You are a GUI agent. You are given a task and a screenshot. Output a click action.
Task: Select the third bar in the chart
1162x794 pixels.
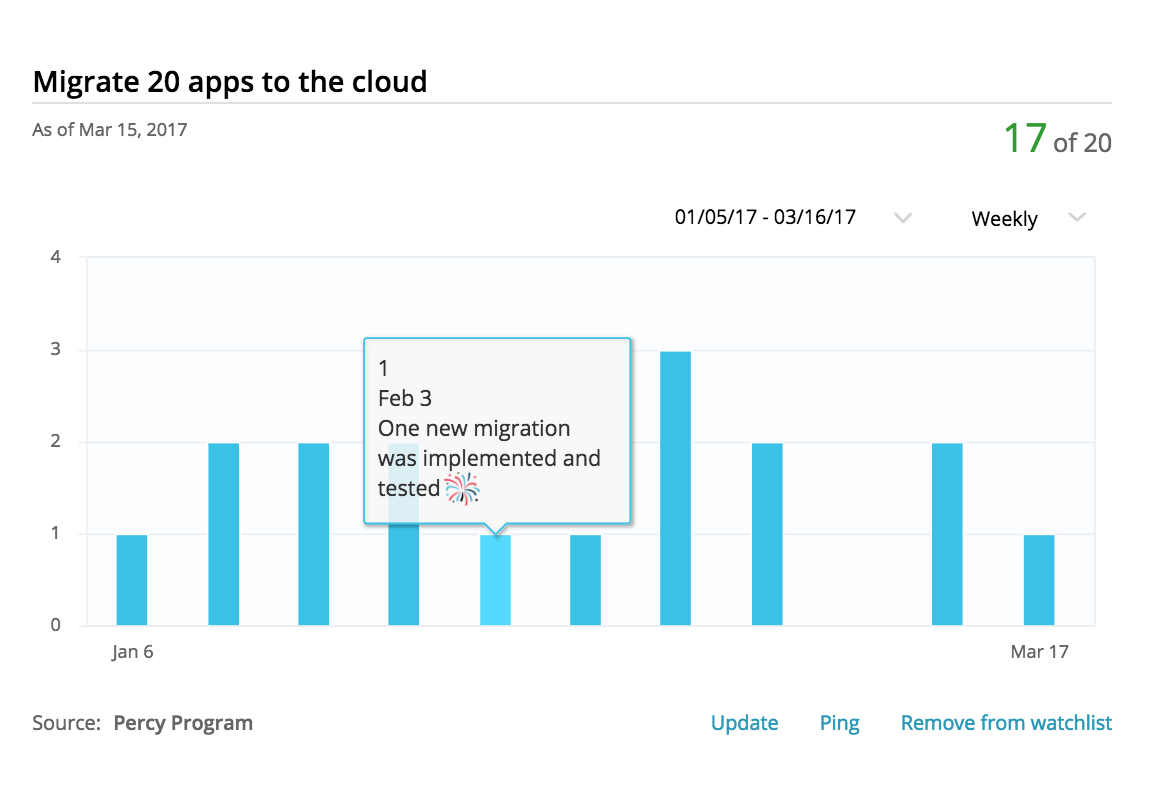(x=314, y=534)
